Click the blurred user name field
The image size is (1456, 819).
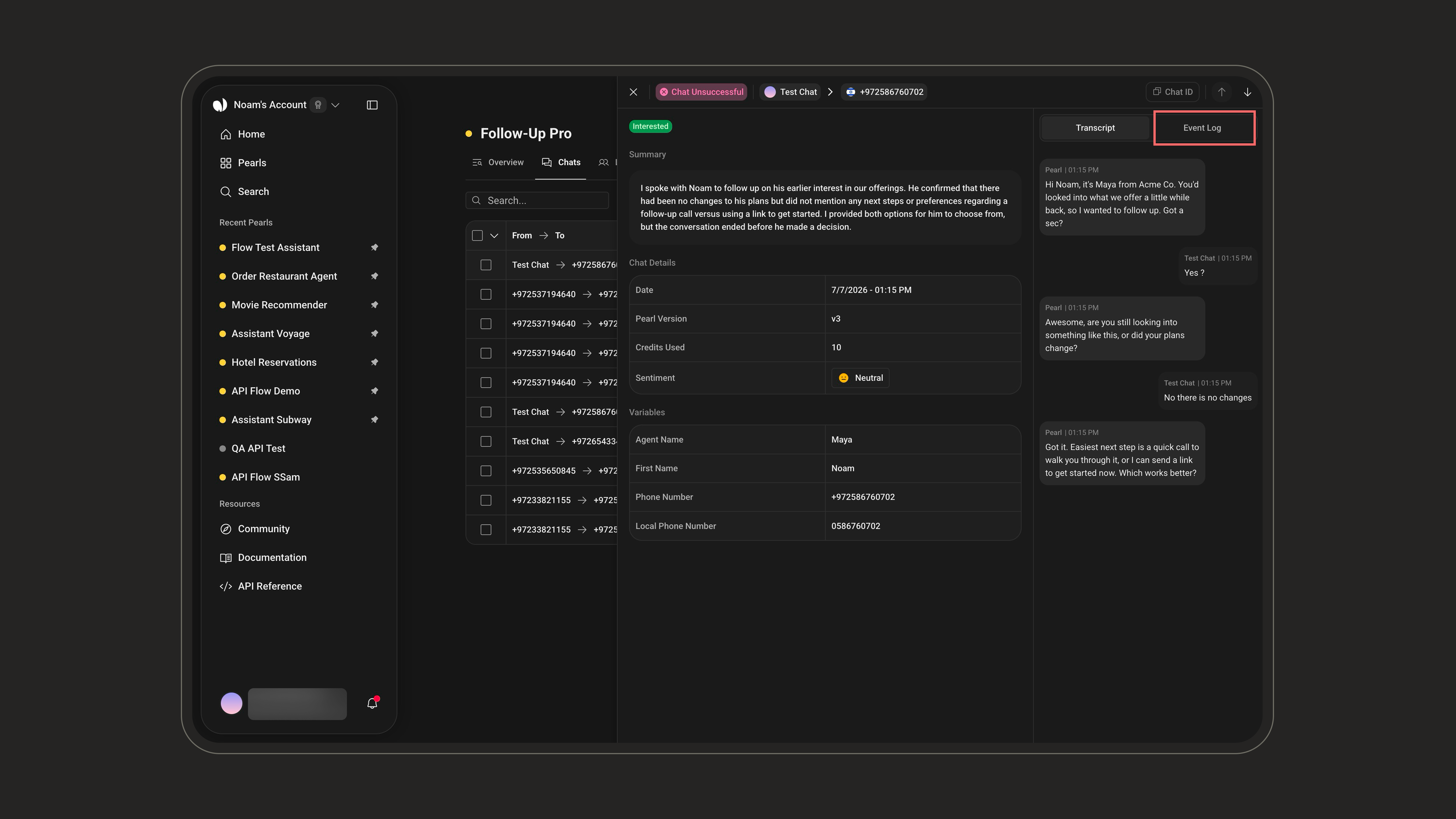[x=297, y=704]
